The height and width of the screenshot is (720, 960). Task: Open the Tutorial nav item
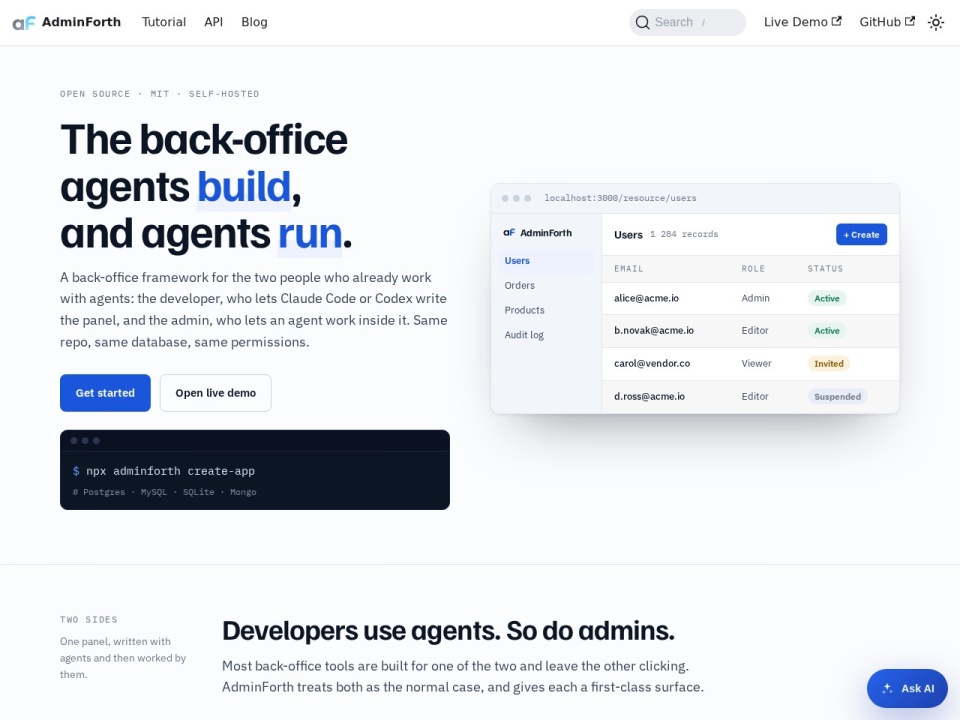coord(163,22)
